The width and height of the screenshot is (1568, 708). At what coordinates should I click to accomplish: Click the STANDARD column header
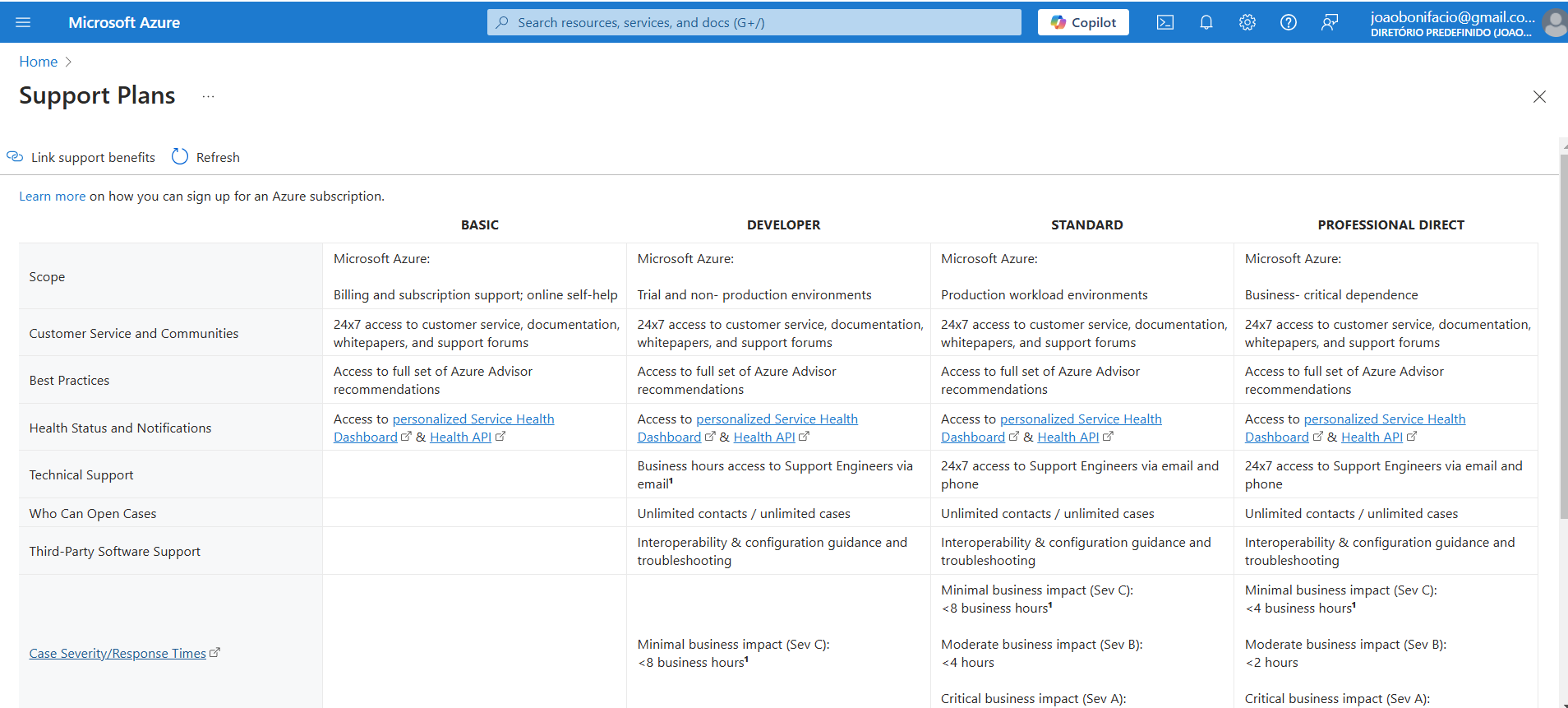tap(1087, 224)
